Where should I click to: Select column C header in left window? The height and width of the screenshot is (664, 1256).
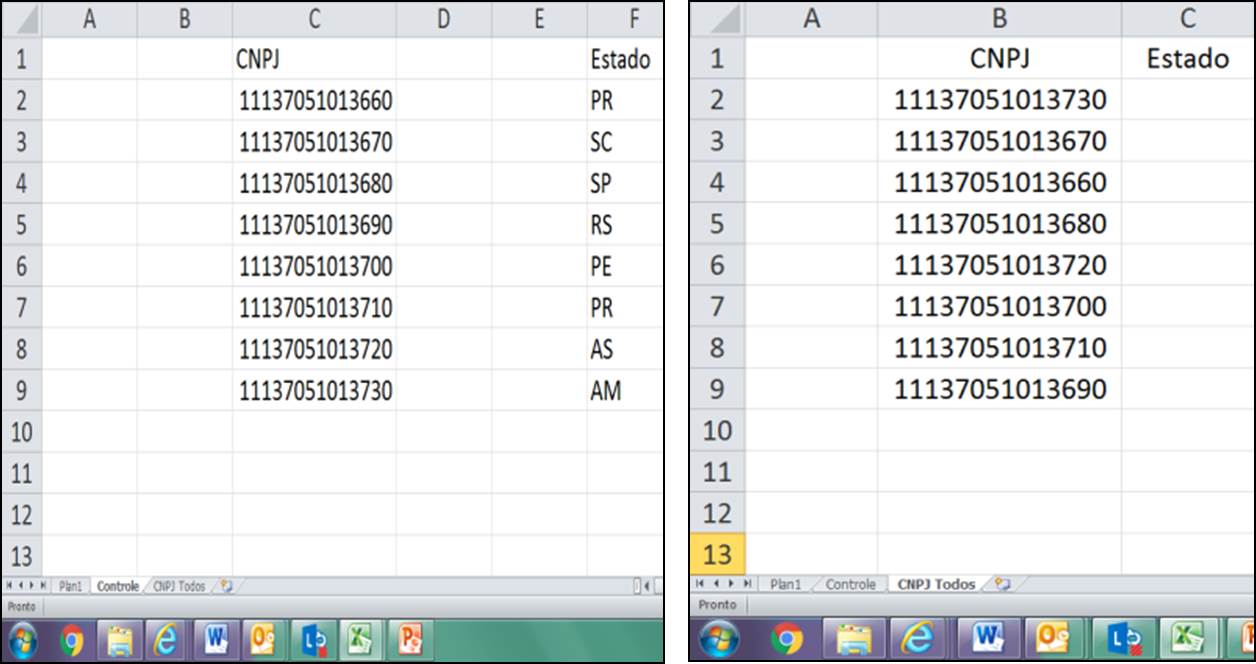[314, 19]
